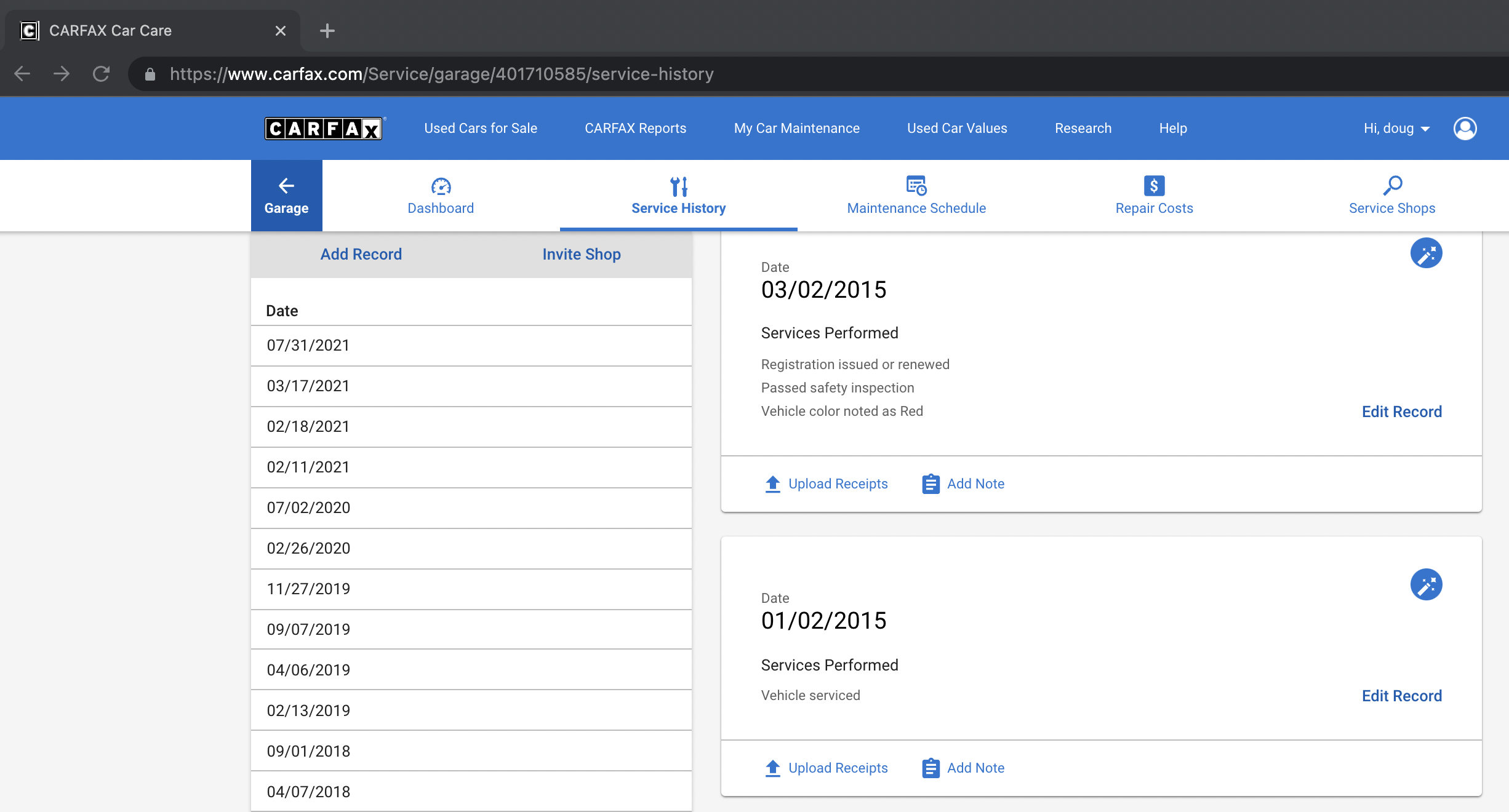Select the 09/07/2019 service date row
Viewport: 1509px width, 812px height.
tap(471, 630)
